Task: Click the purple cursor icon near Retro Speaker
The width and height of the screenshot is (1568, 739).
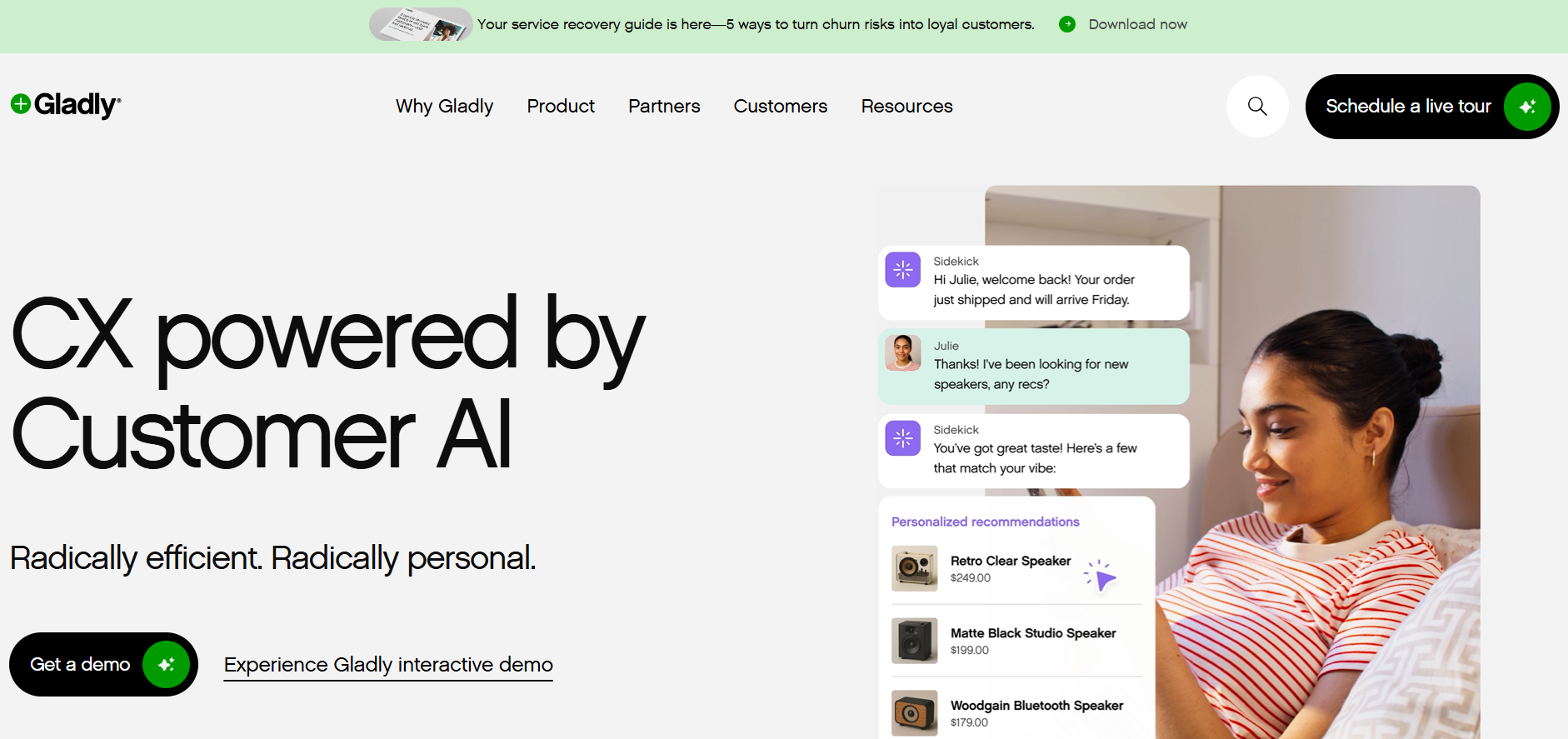Action: coord(1101,577)
